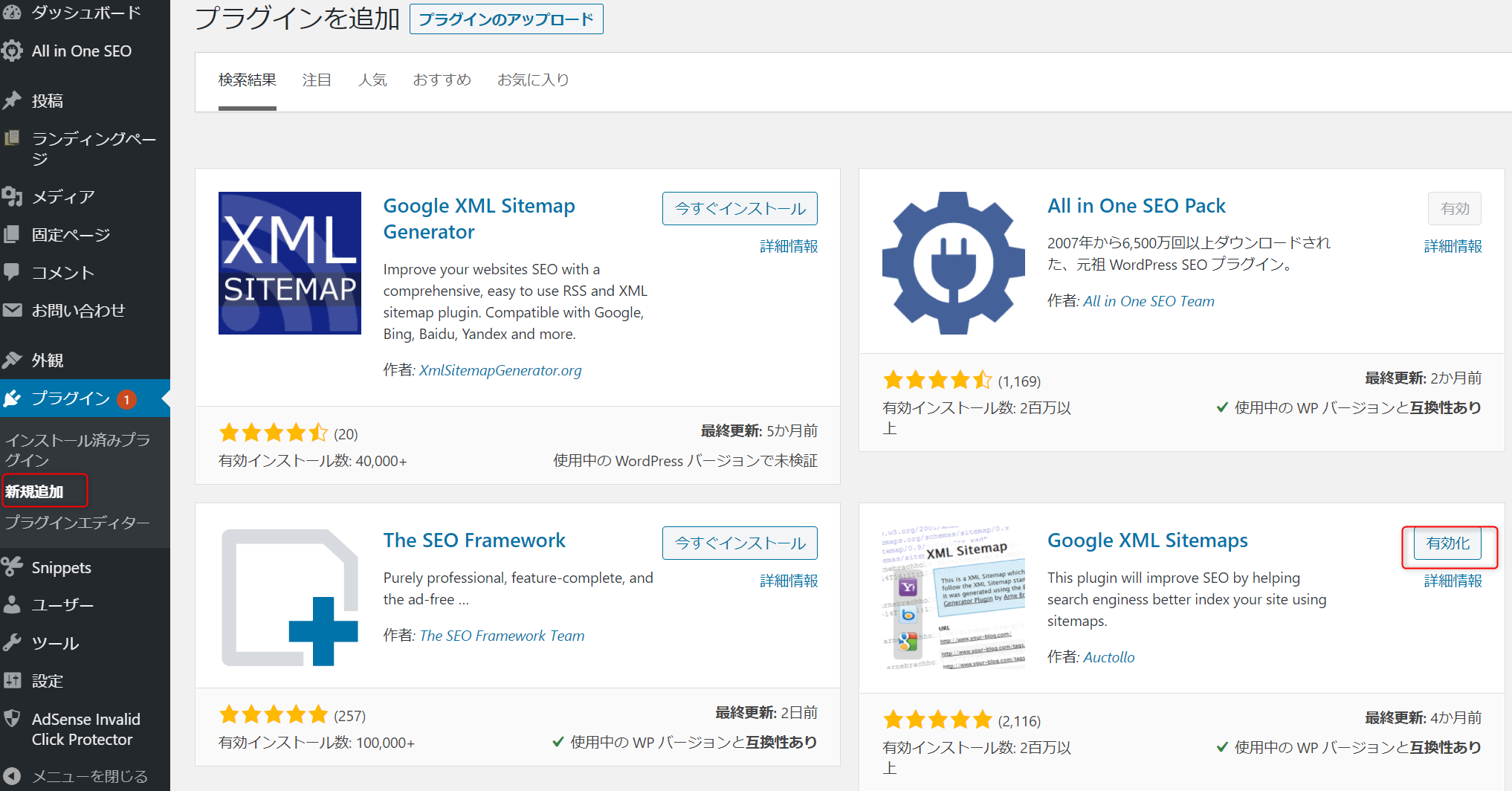Click the star rating of The SEO Framework
This screenshot has height=791, width=1512.
273,714
